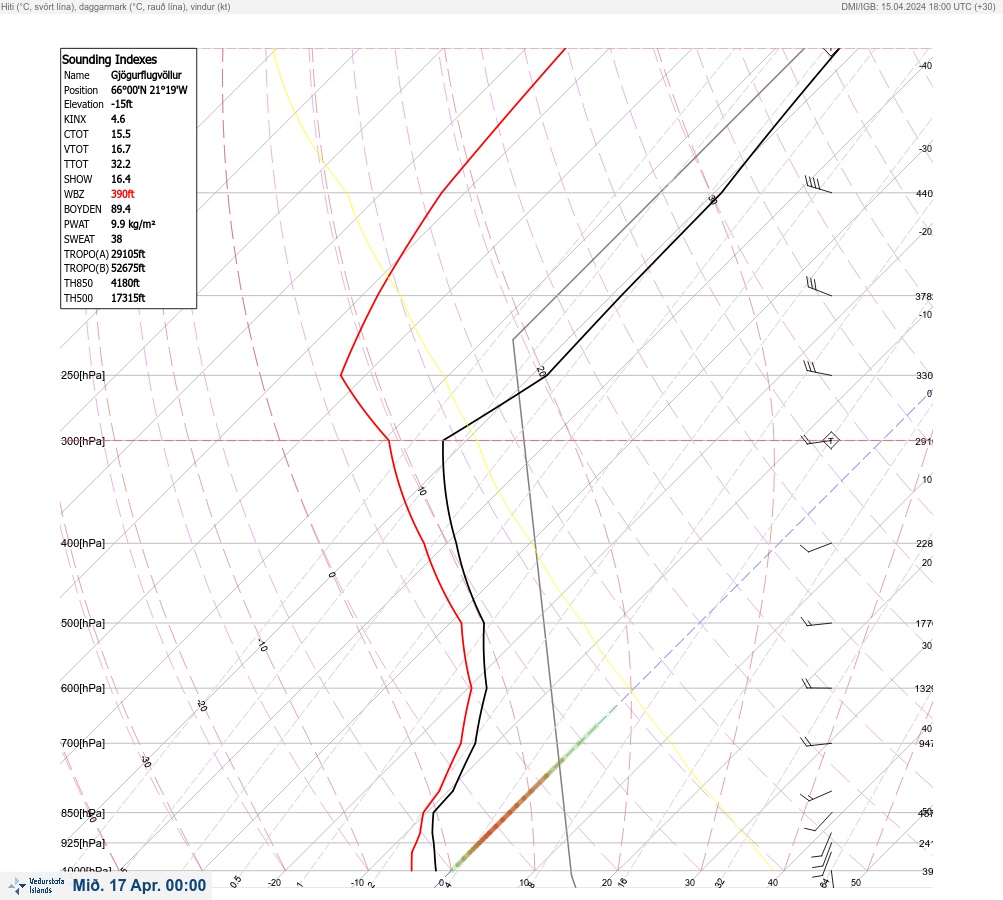Image resolution: width=1003 pixels, height=900 pixels.
Task: Select the wind barb on the 440 height line
Action: coord(818,185)
